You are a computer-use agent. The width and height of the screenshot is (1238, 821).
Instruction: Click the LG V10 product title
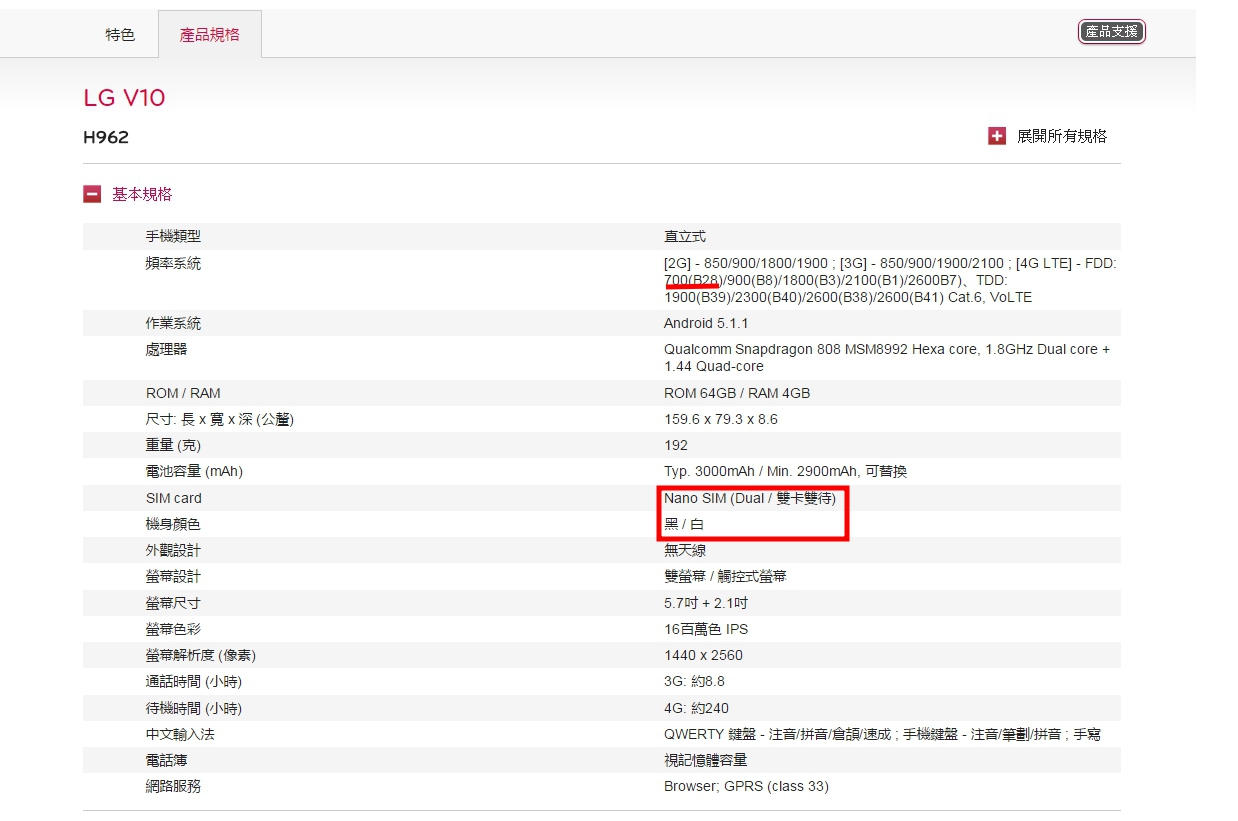124,98
